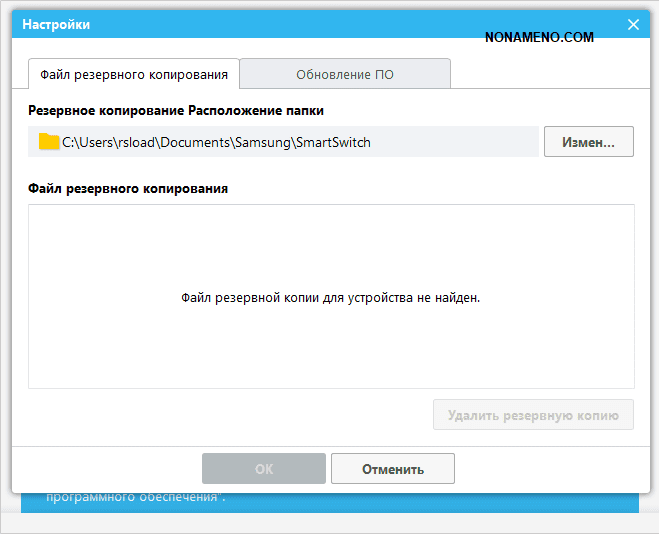Select the Файл резервного копирования tab
The image size is (659, 534).
[133, 74]
